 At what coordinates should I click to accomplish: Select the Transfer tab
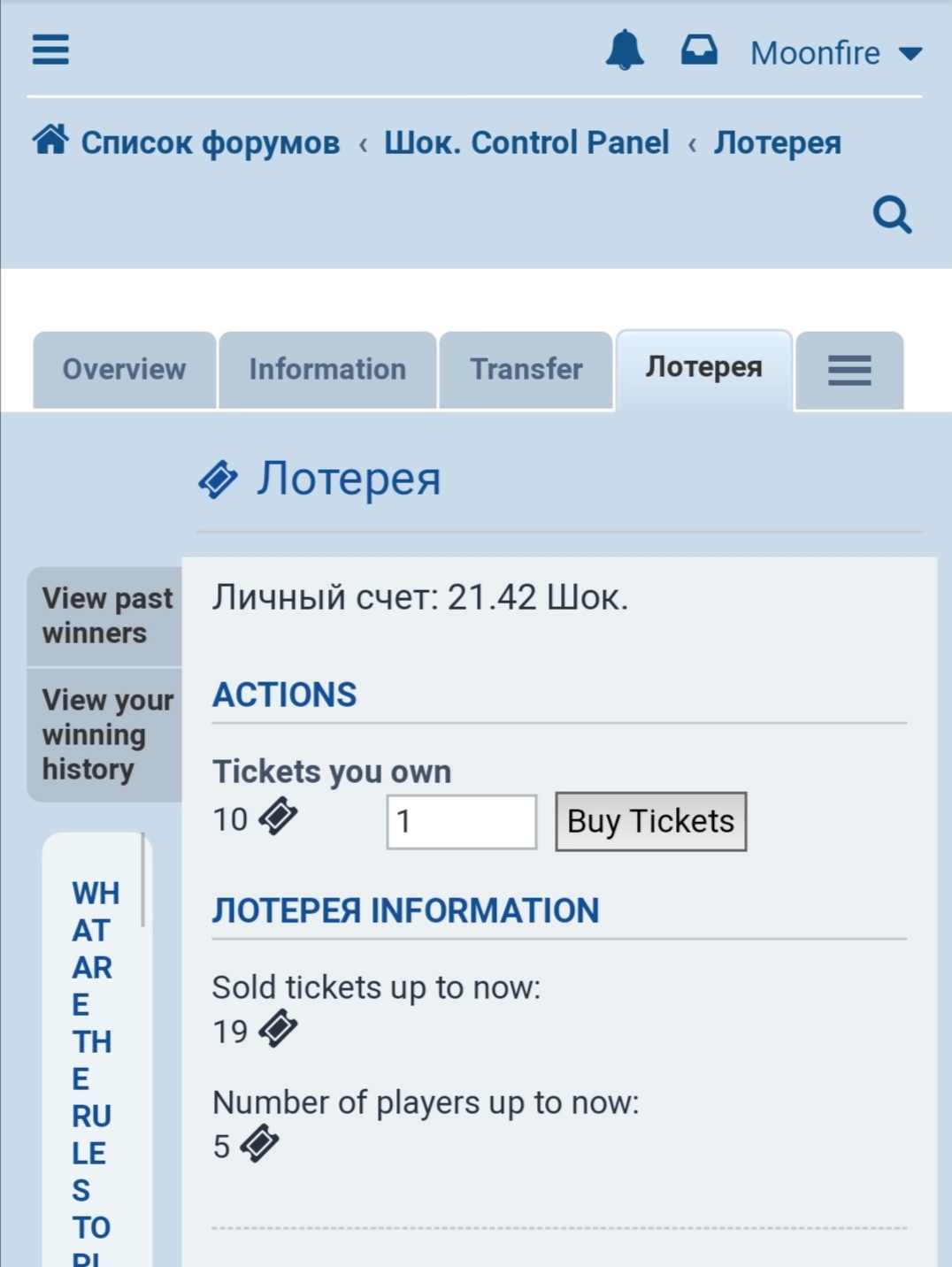tap(526, 370)
